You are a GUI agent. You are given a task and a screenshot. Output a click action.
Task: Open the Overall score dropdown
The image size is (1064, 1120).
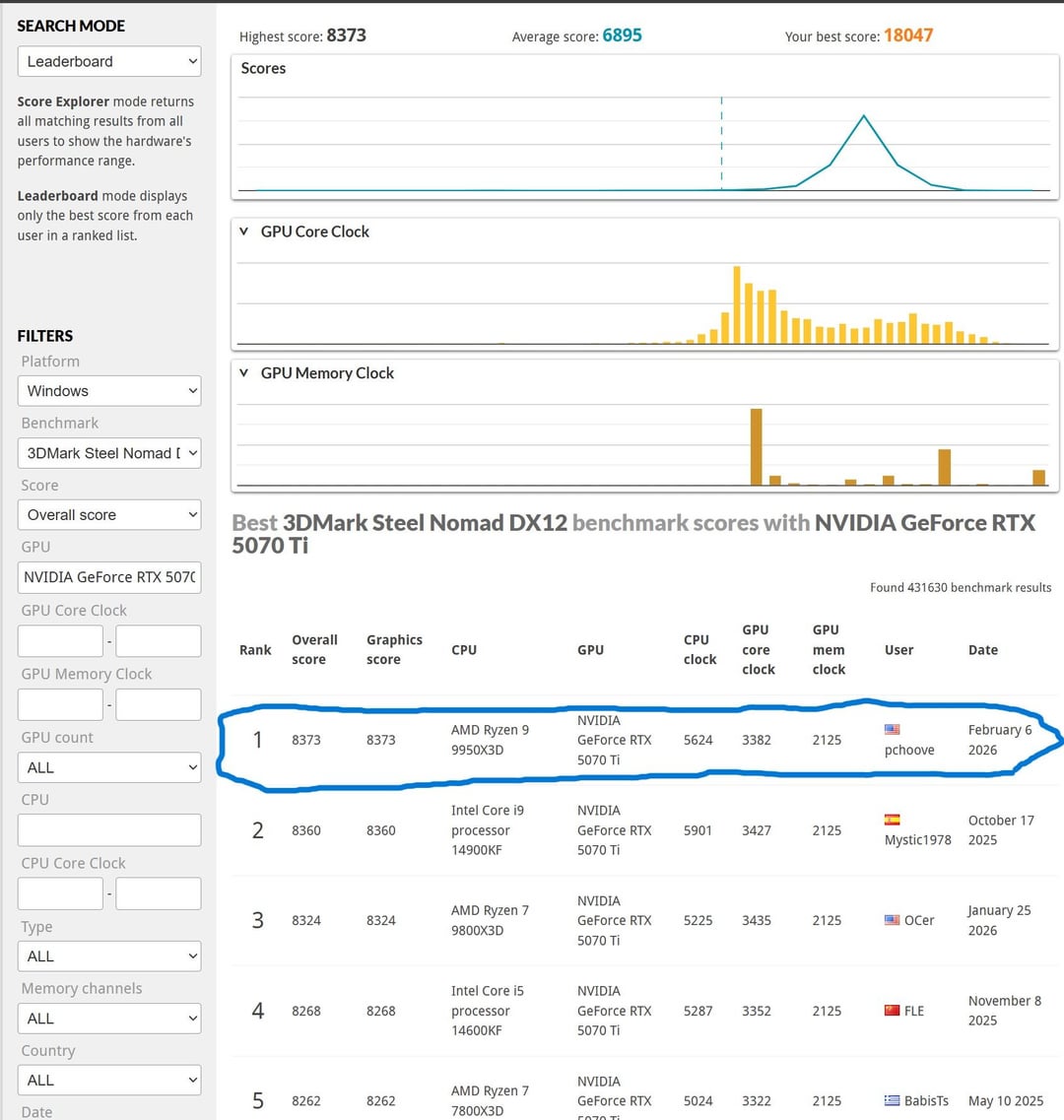tap(109, 515)
